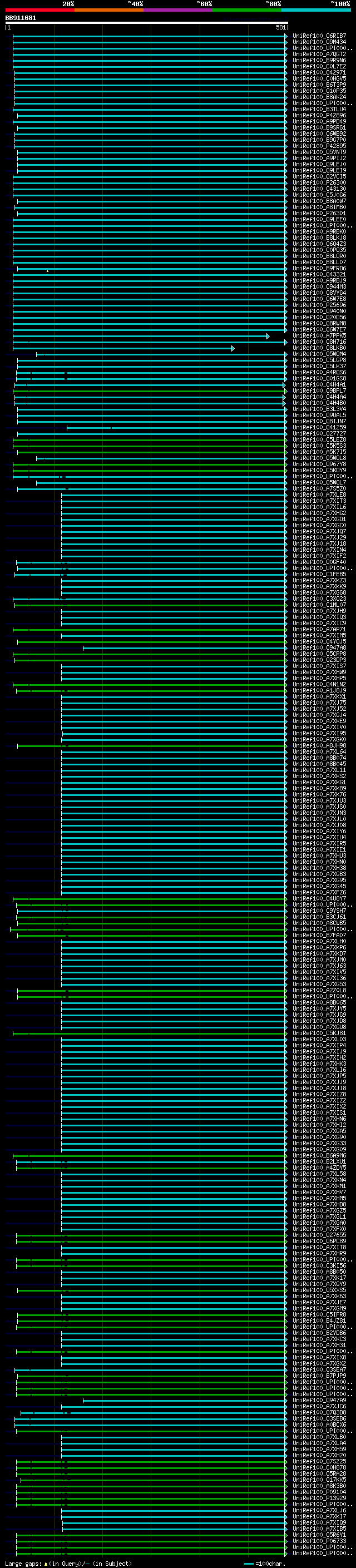Open hit UniRef100_B6T3P9

point(319,85)
